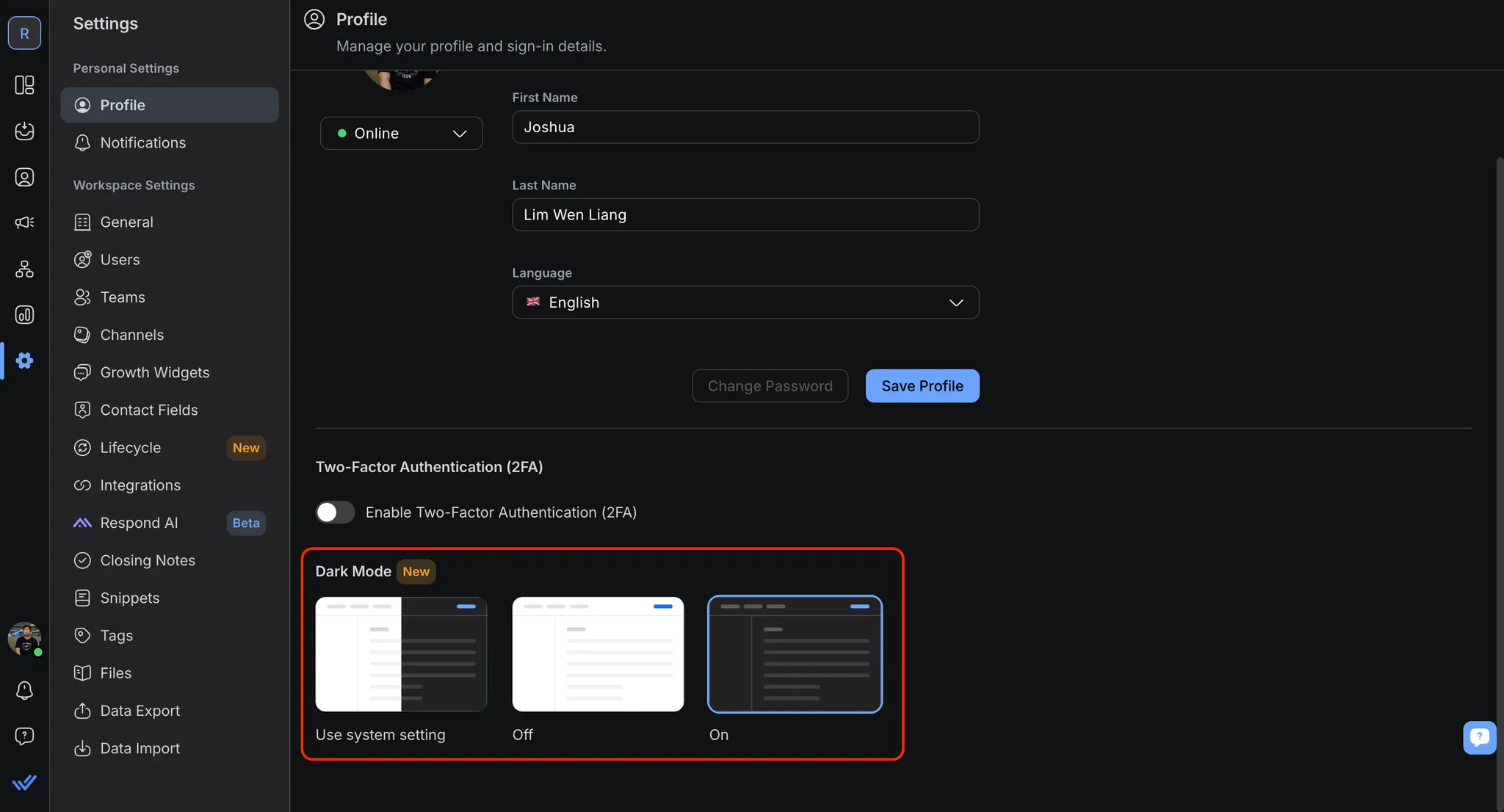This screenshot has height=812, width=1504.
Task: Open the Inbox icon in left rail
Action: (x=24, y=131)
